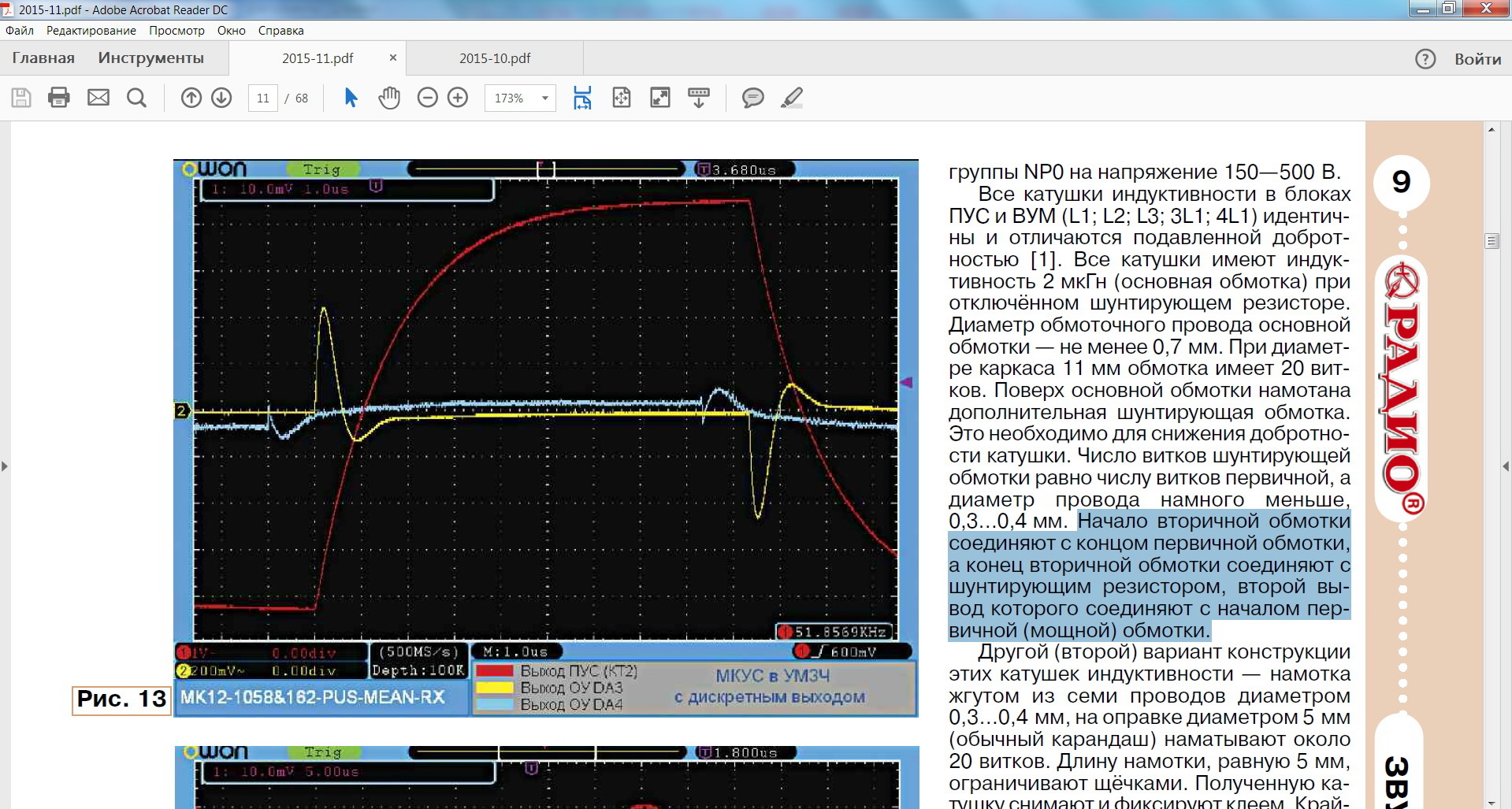Enable fit width scrolling mode icon
This screenshot has width=1512, height=809.
click(x=582, y=98)
